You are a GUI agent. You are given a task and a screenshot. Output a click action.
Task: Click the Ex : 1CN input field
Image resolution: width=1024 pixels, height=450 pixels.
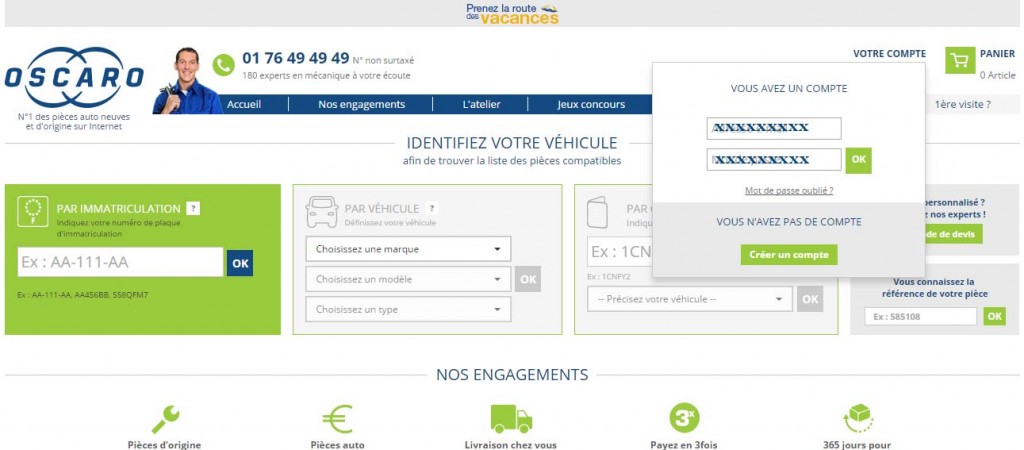click(x=620, y=251)
